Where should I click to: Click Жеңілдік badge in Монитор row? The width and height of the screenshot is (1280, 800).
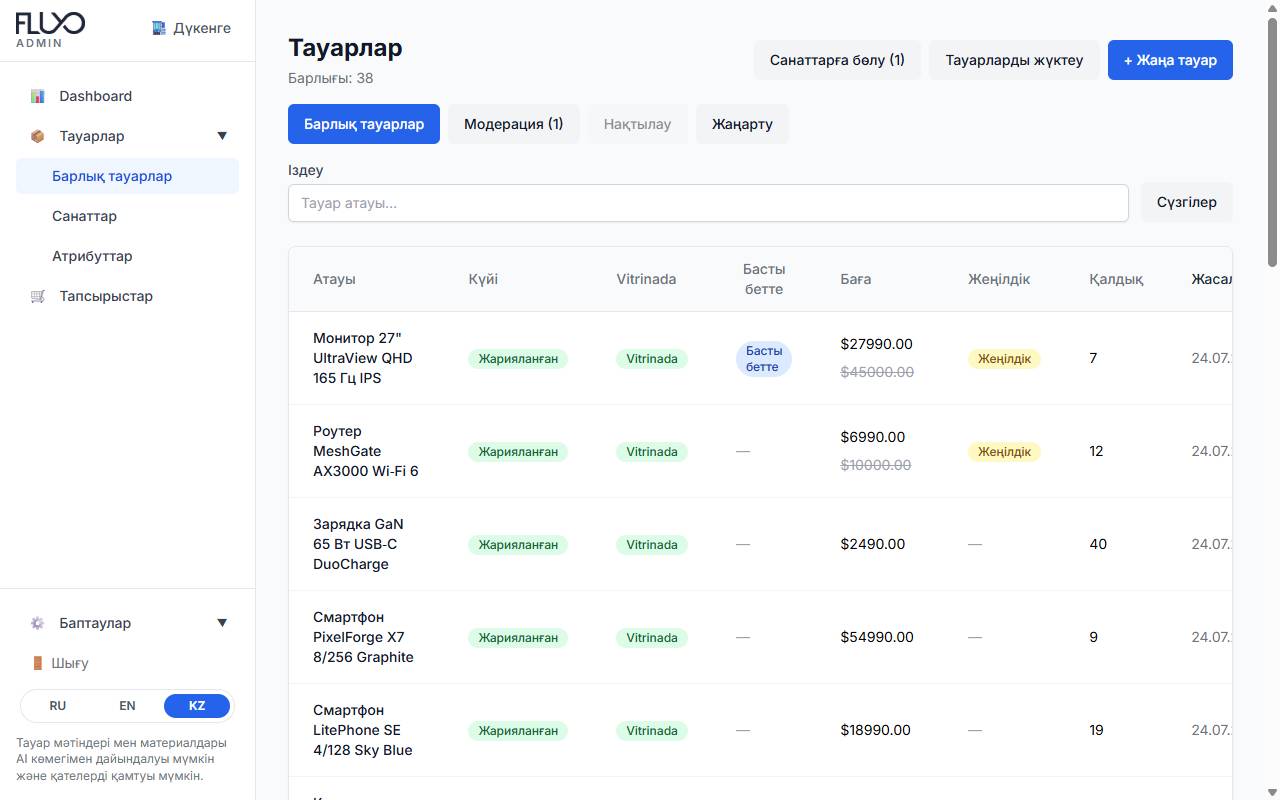click(1004, 359)
